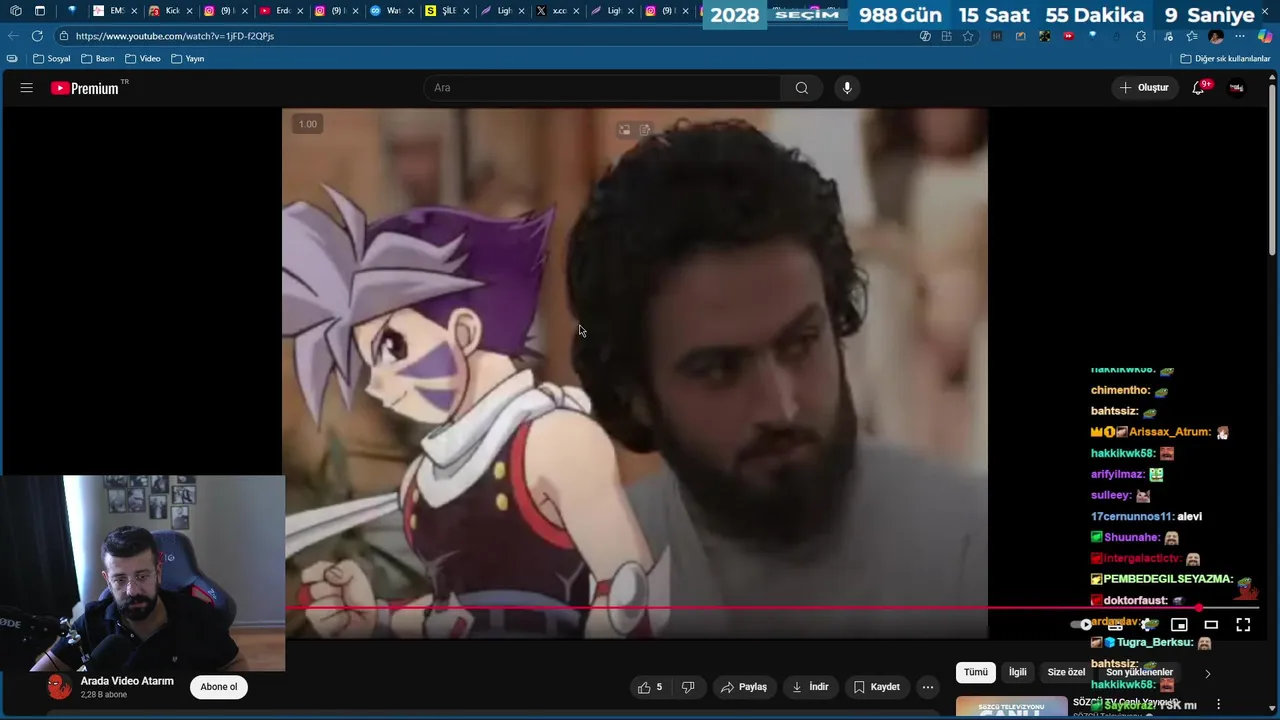Expand more filter chips with right chevron
This screenshot has width=1280, height=720.
1207,673
